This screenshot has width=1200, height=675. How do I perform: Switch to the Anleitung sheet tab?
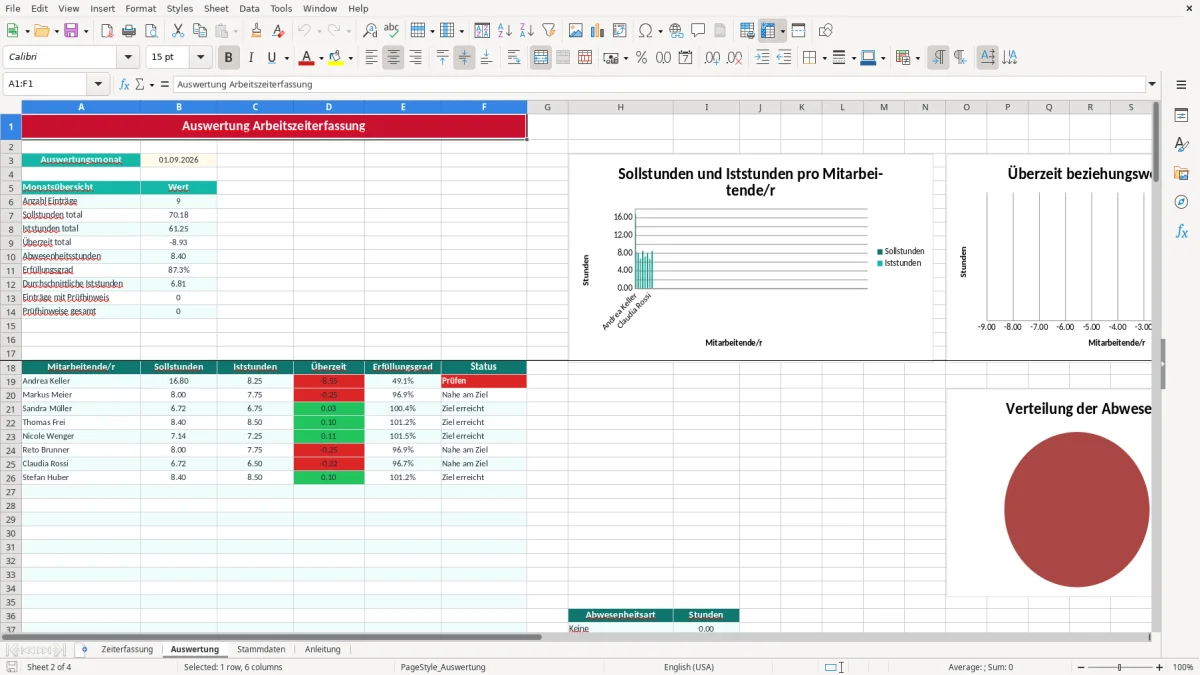click(x=323, y=649)
